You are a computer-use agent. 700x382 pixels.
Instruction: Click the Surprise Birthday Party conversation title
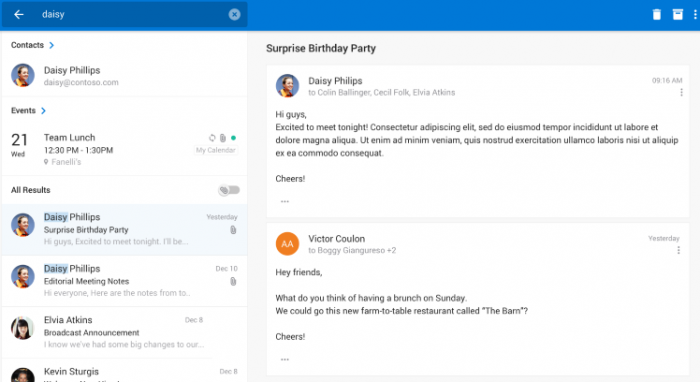coord(321,48)
